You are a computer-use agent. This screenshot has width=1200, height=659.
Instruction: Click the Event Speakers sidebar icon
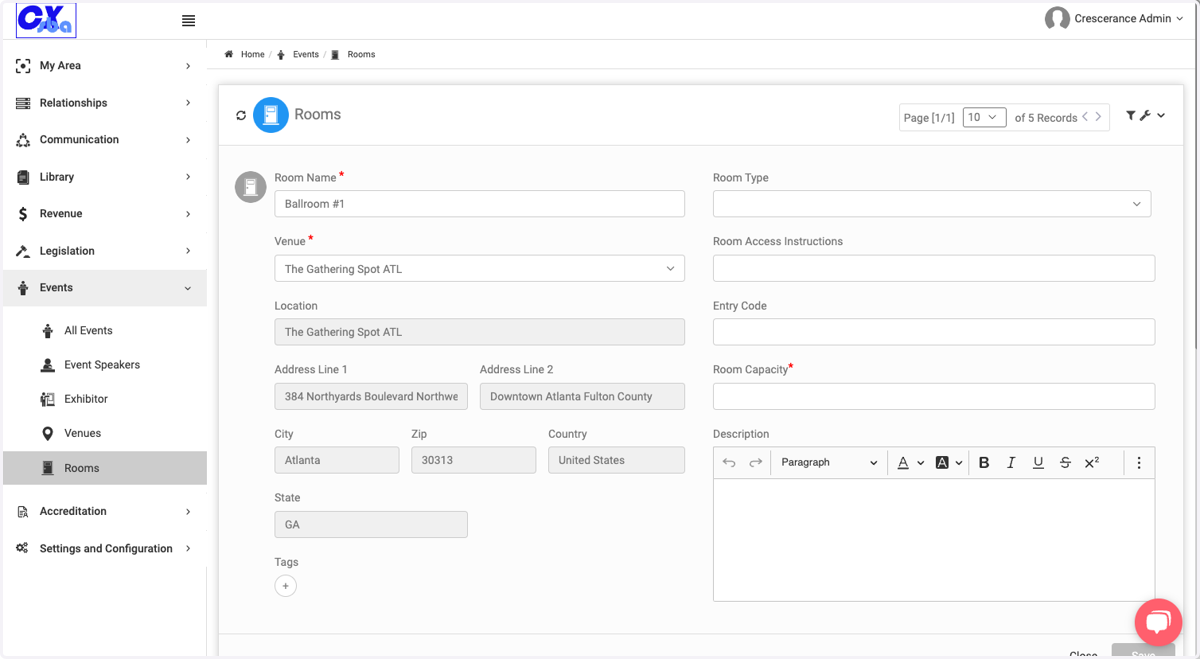(x=47, y=365)
